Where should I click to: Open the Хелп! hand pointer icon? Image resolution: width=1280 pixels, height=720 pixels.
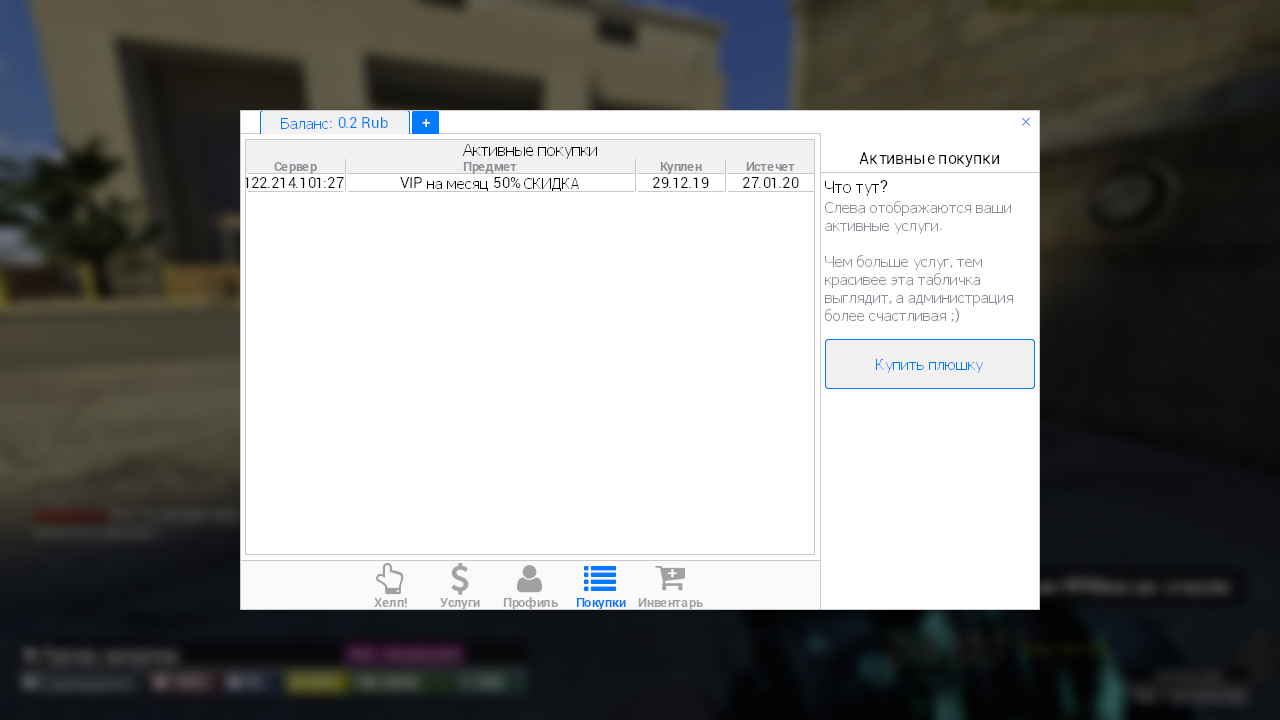click(x=390, y=580)
